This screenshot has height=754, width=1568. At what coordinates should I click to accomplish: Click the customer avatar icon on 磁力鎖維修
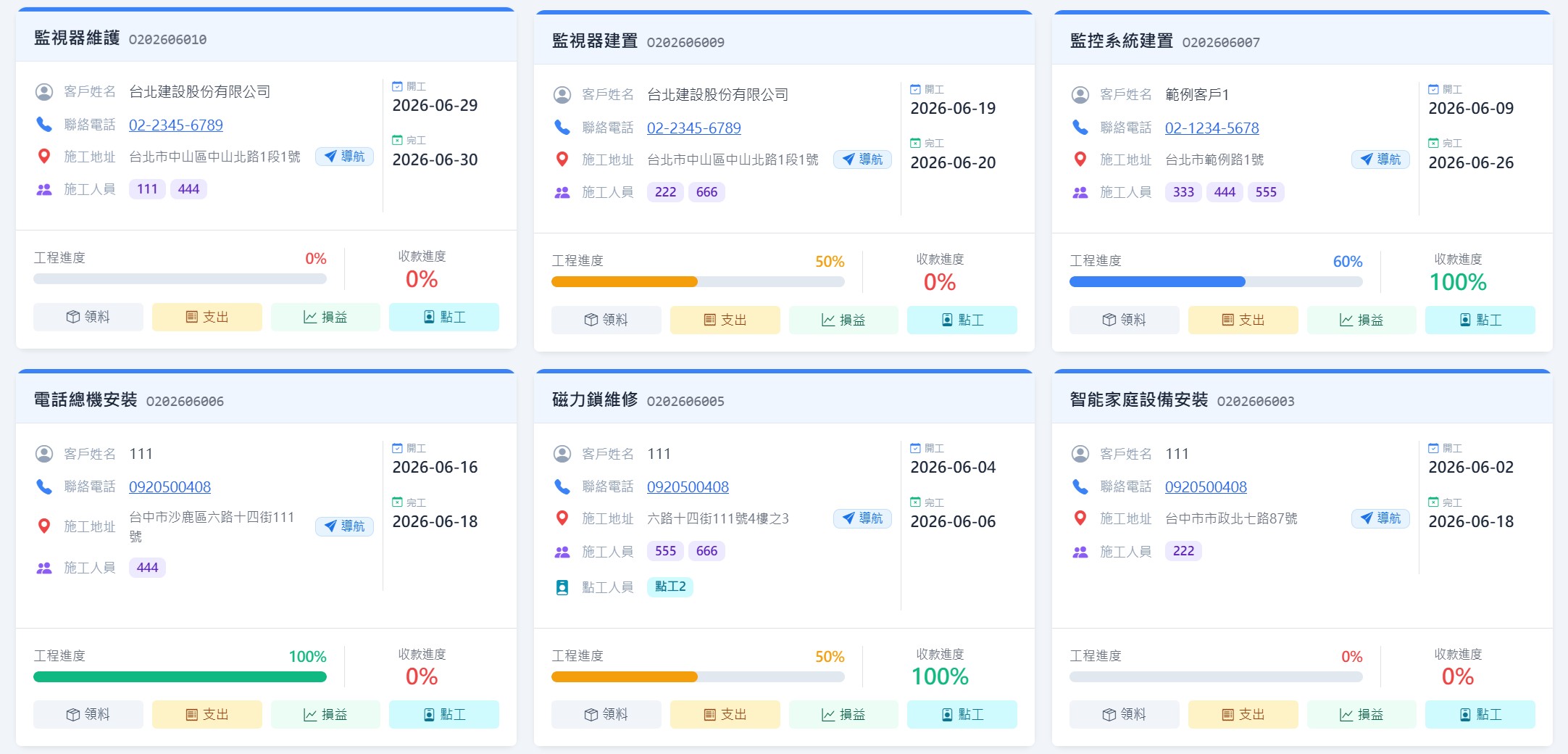click(562, 454)
